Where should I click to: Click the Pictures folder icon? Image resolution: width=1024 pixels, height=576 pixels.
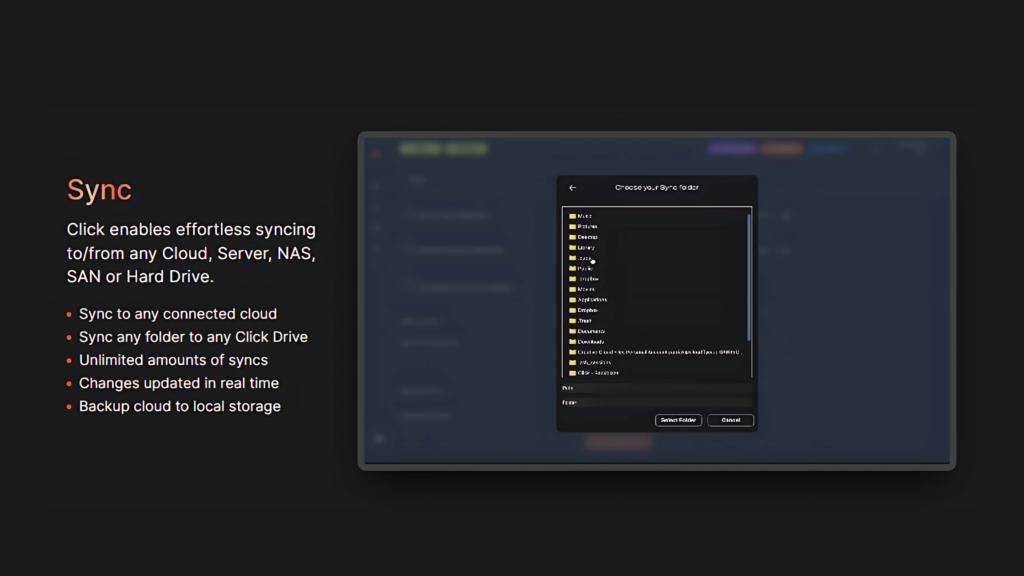click(x=573, y=227)
